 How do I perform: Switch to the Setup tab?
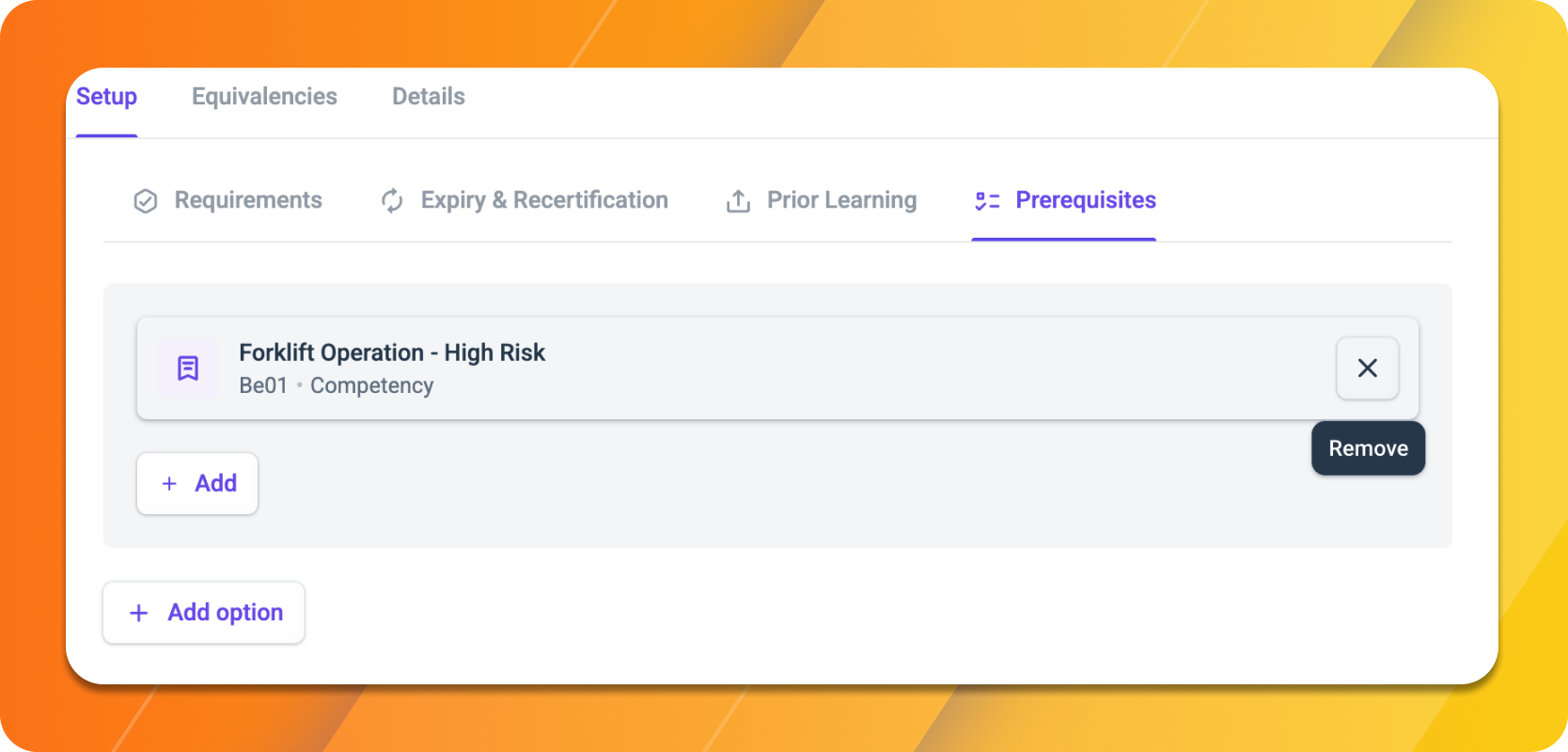point(106,97)
